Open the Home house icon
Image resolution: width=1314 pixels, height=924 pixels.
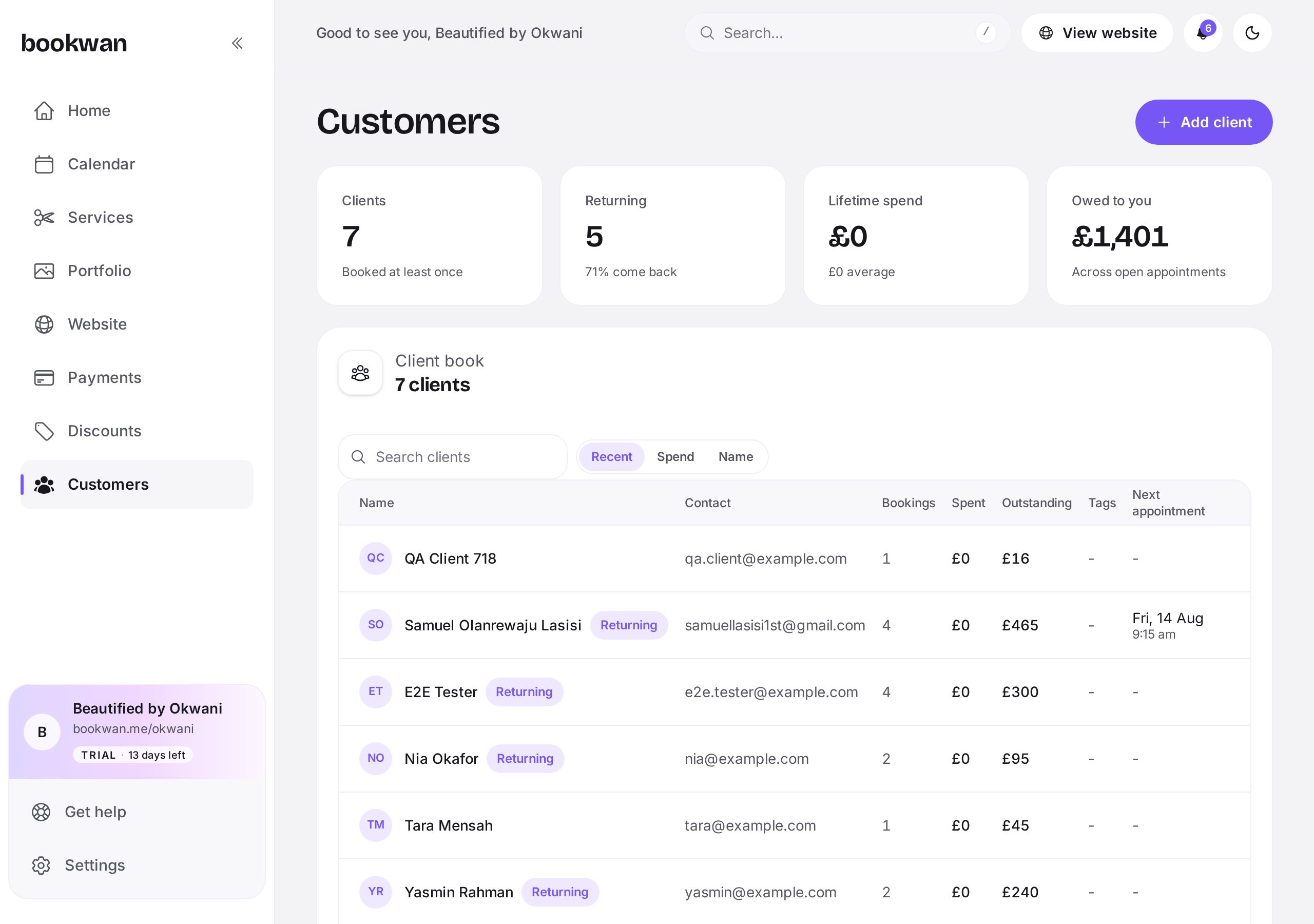tap(44, 110)
